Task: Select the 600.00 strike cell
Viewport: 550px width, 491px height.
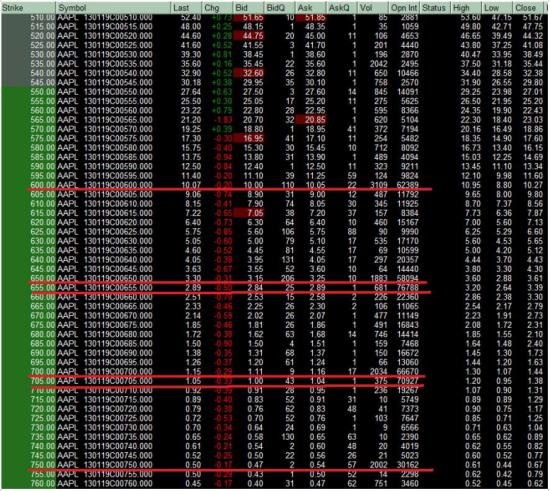Action: 42,185
